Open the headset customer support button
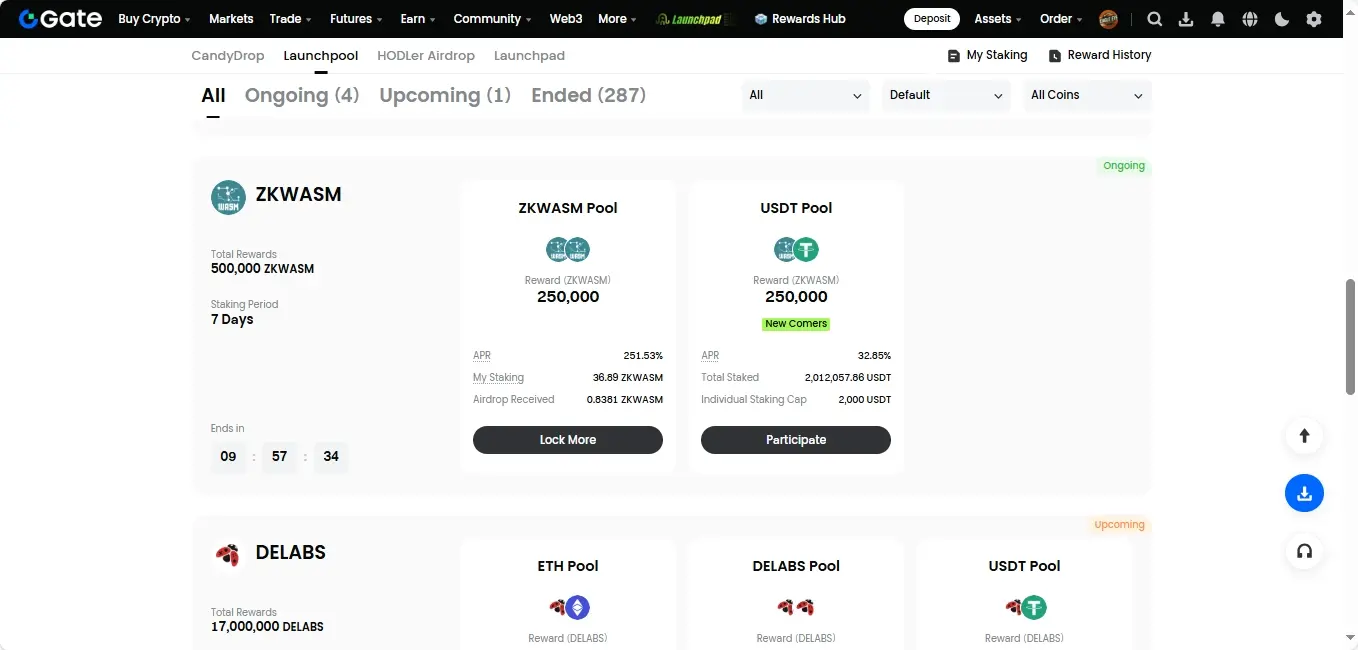Image resolution: width=1358 pixels, height=650 pixels. 1304,551
